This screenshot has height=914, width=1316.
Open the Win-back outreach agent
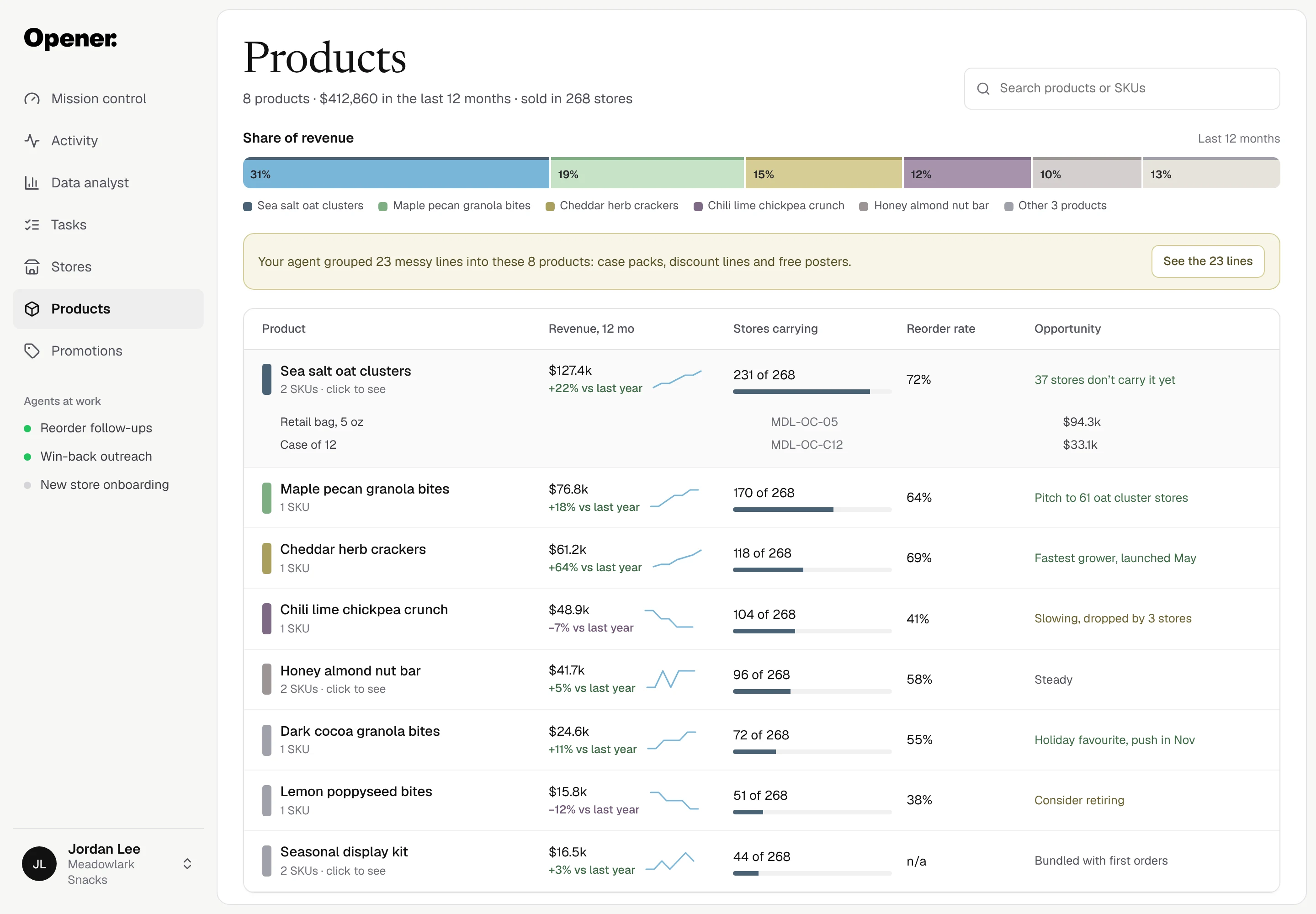(96, 457)
